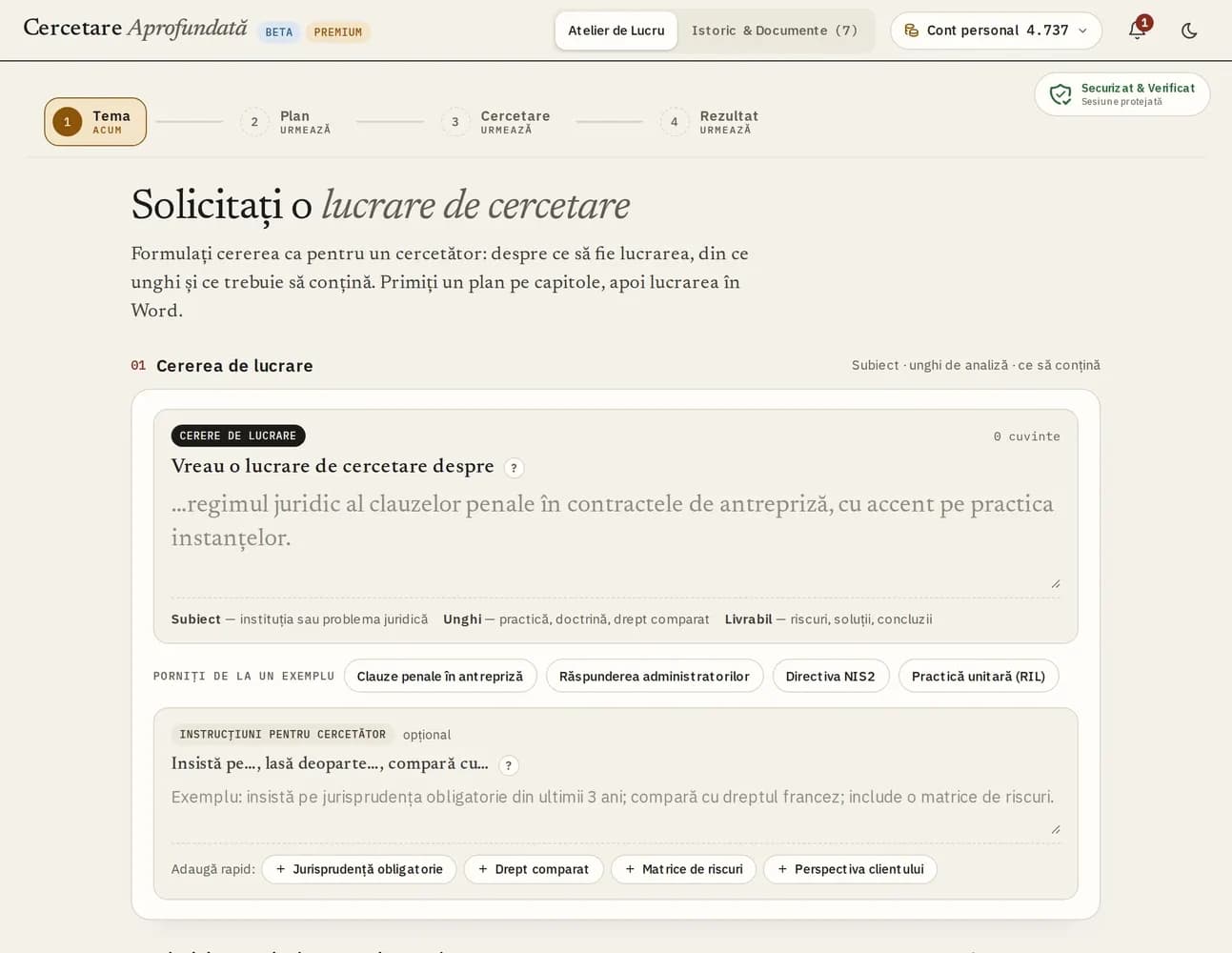Open the notifications bell
This screenshot has height=953, width=1232.
1137,30
